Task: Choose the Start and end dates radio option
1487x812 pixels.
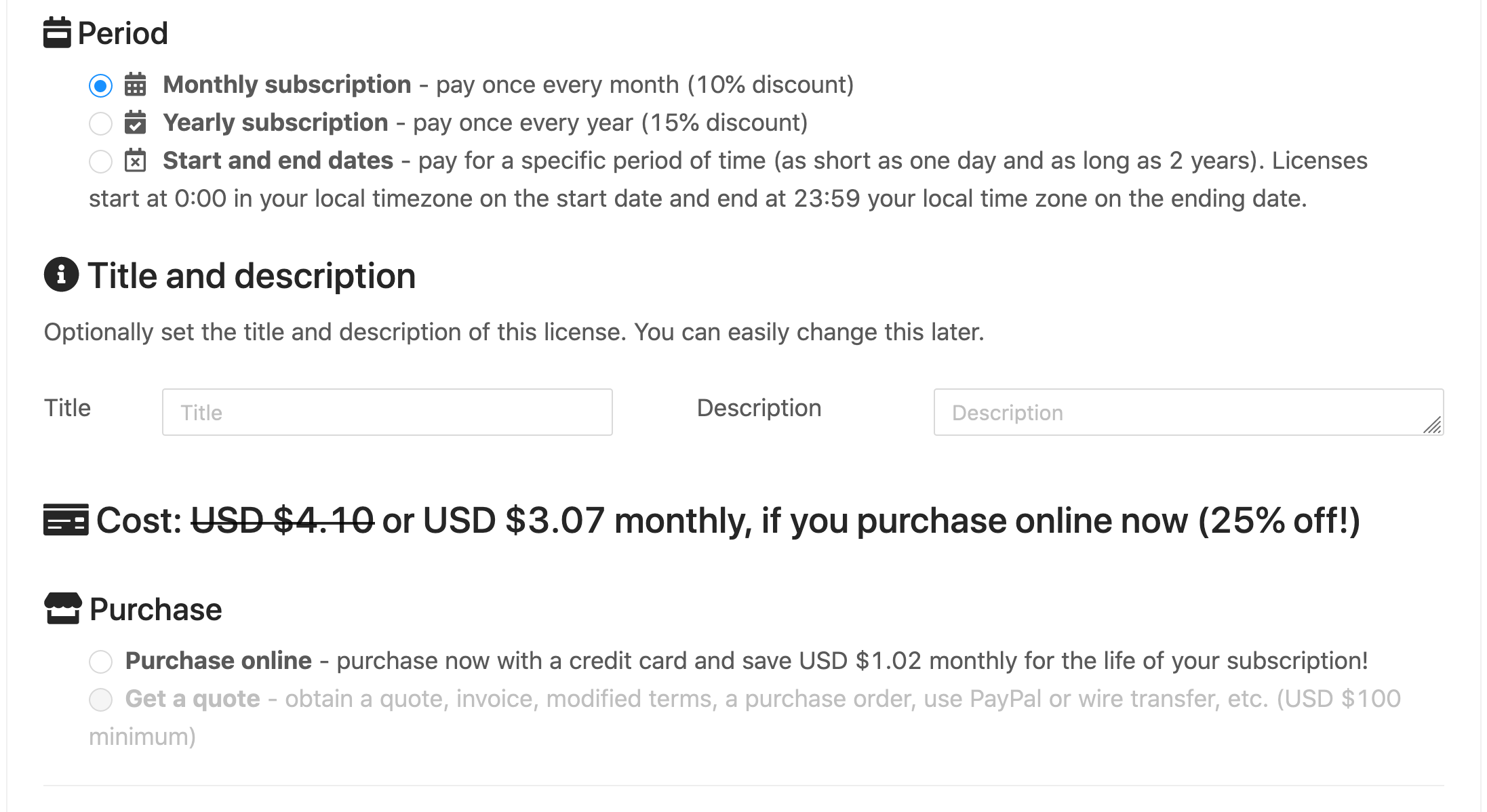Action: [100, 161]
